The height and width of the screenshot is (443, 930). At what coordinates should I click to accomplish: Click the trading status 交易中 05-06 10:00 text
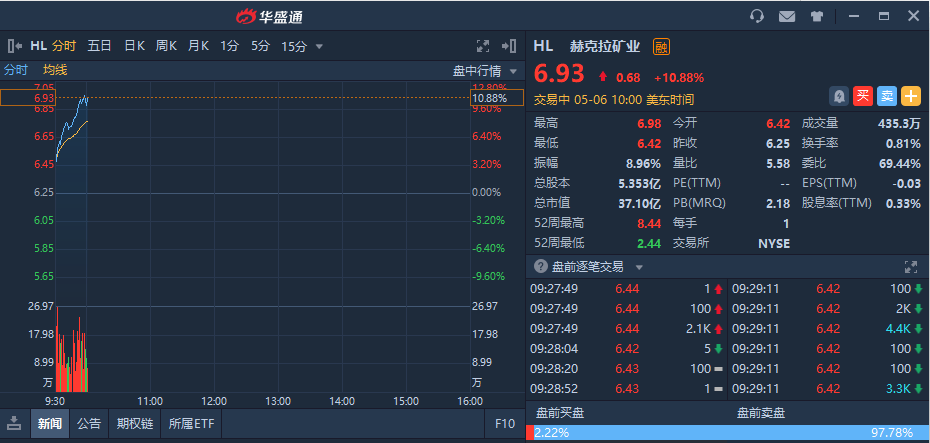point(614,100)
